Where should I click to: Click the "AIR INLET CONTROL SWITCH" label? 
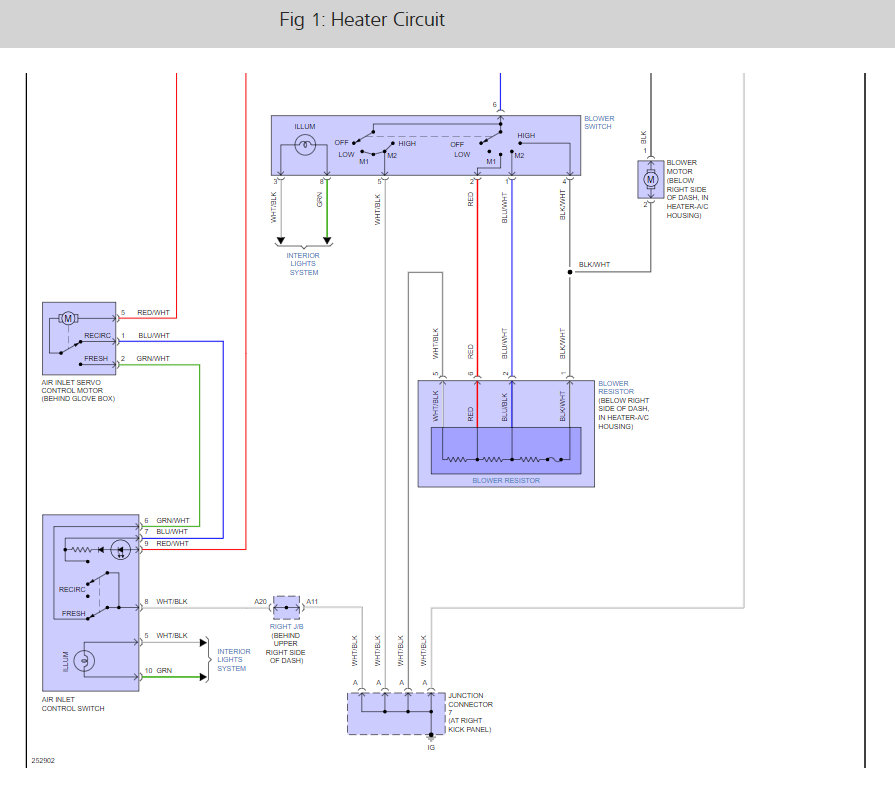click(73, 704)
